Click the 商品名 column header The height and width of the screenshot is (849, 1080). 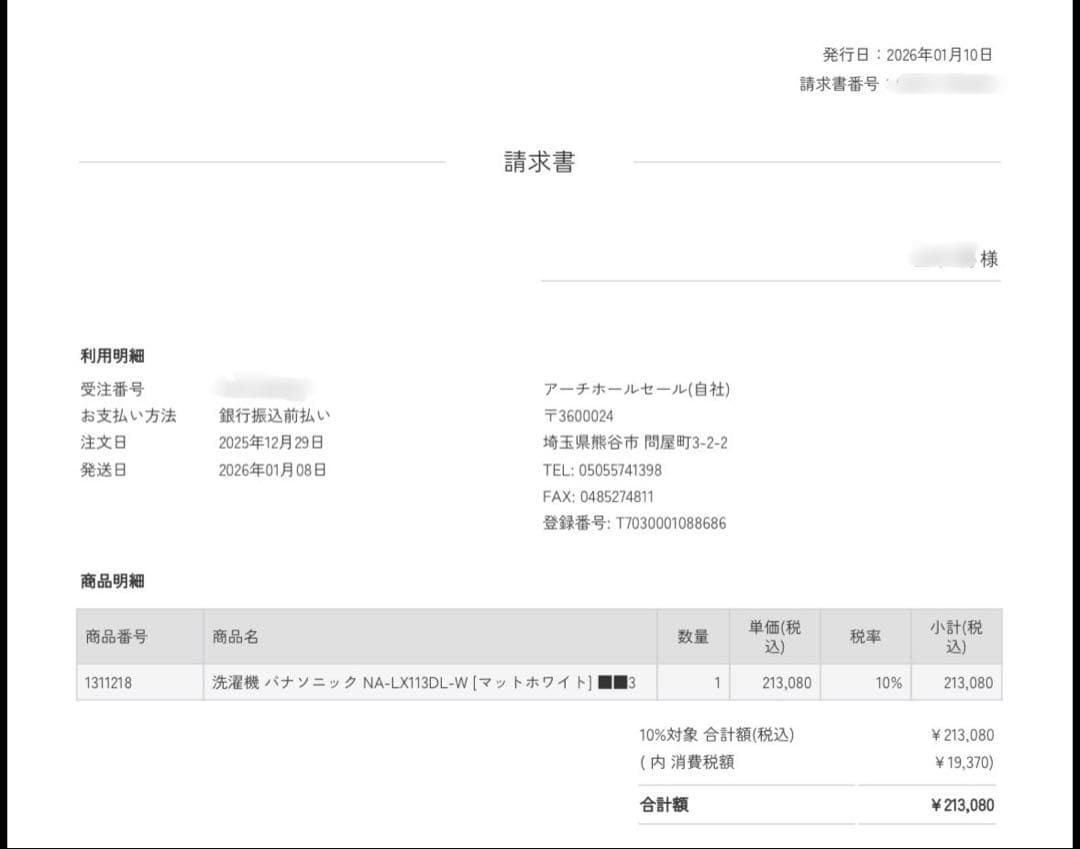235,636
